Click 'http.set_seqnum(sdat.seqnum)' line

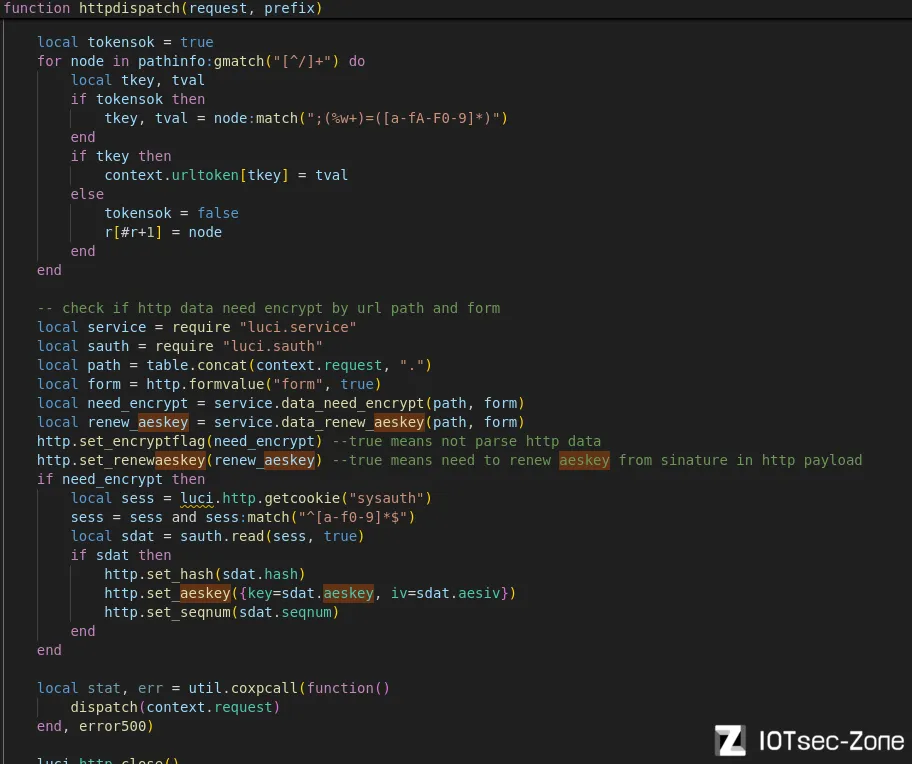point(222,613)
